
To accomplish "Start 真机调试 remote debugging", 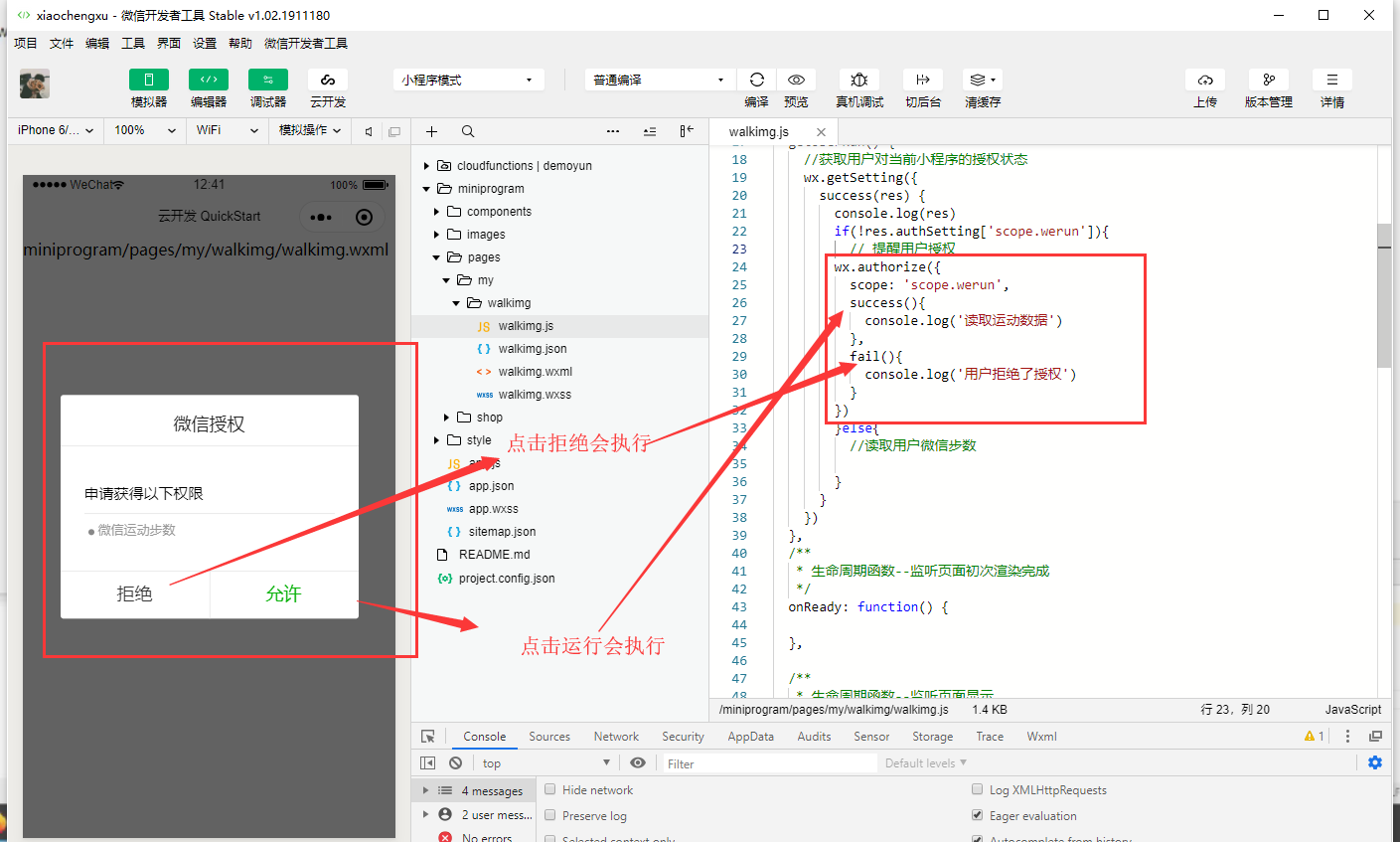I will click(x=859, y=80).
